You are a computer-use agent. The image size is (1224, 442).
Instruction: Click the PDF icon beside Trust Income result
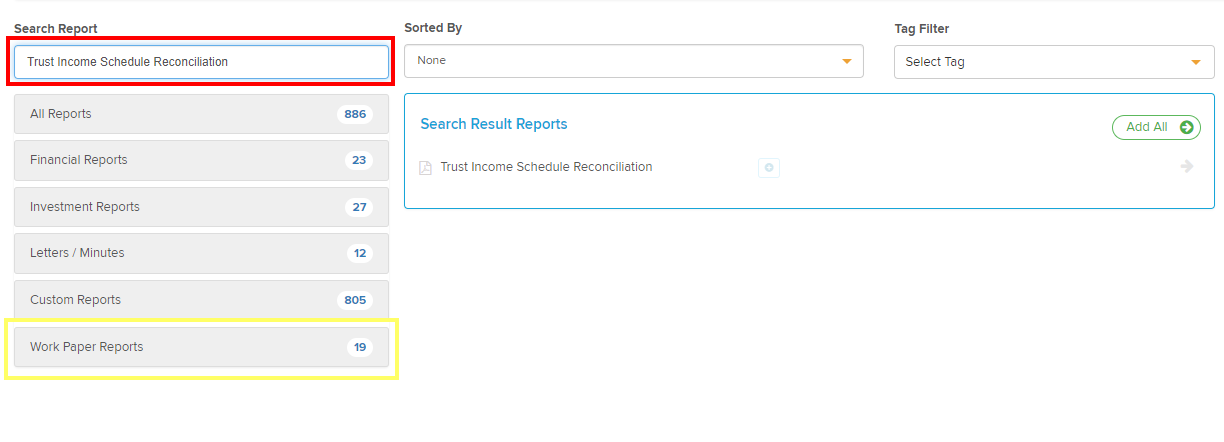pos(425,168)
